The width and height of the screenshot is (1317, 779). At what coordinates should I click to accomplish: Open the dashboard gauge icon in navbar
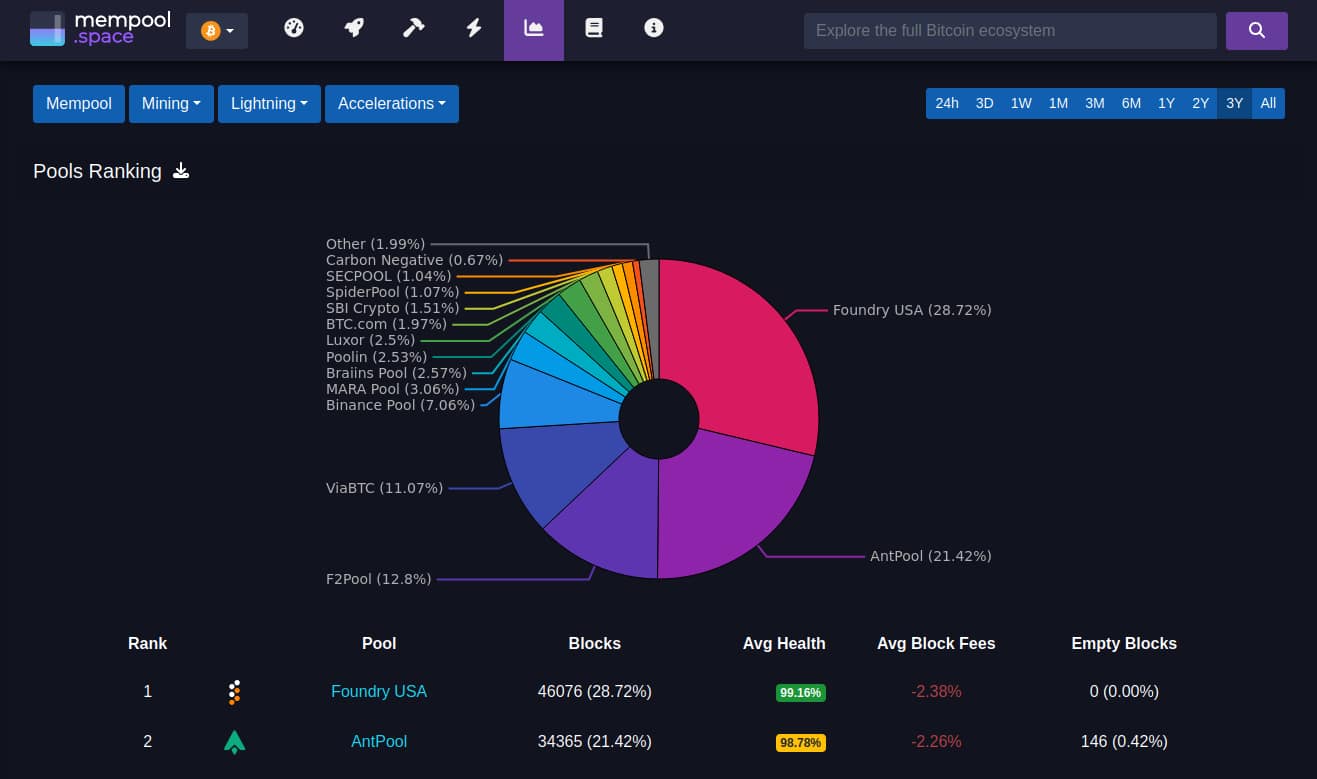(293, 28)
